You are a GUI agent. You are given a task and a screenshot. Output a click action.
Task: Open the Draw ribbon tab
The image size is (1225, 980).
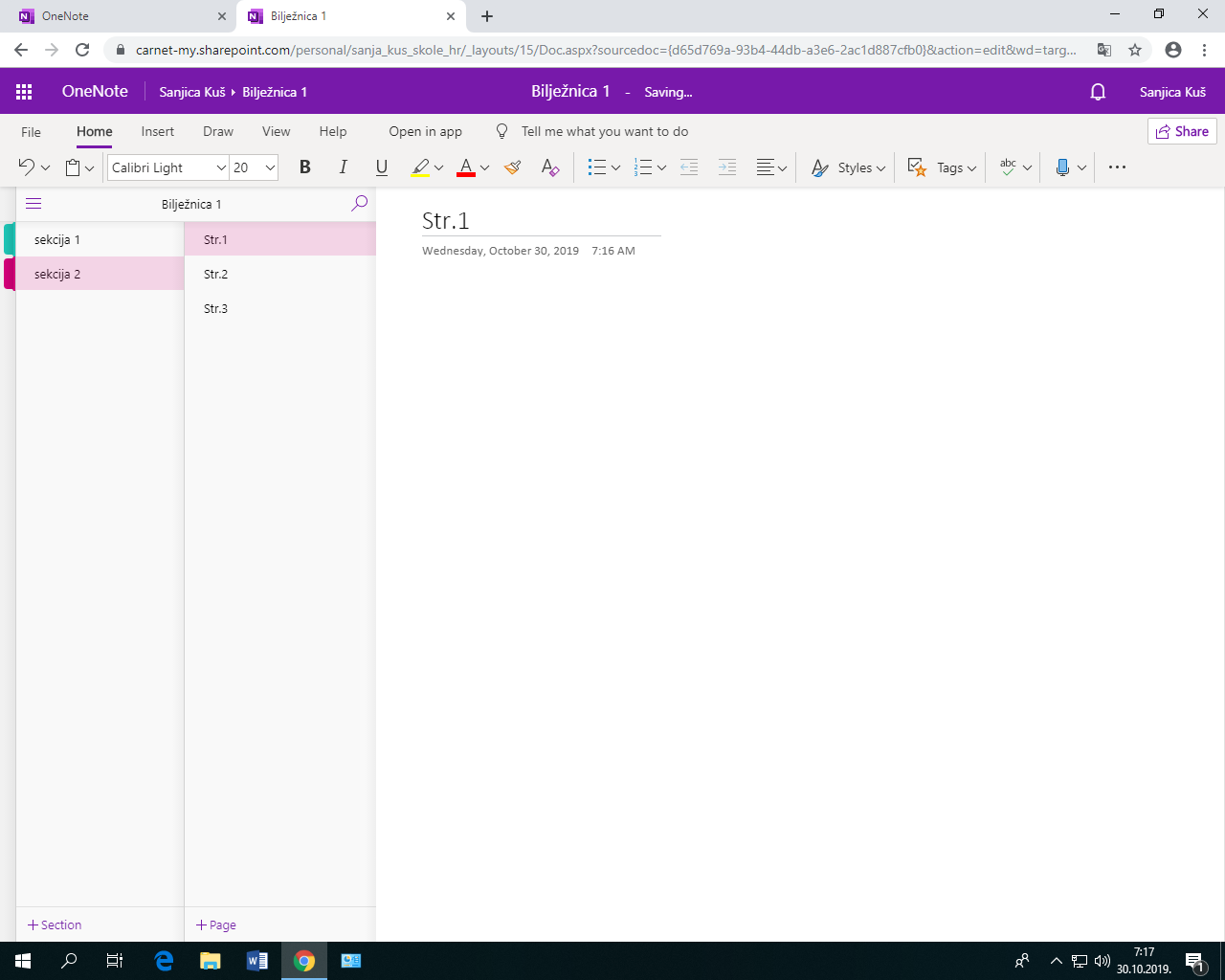pyautogui.click(x=217, y=132)
